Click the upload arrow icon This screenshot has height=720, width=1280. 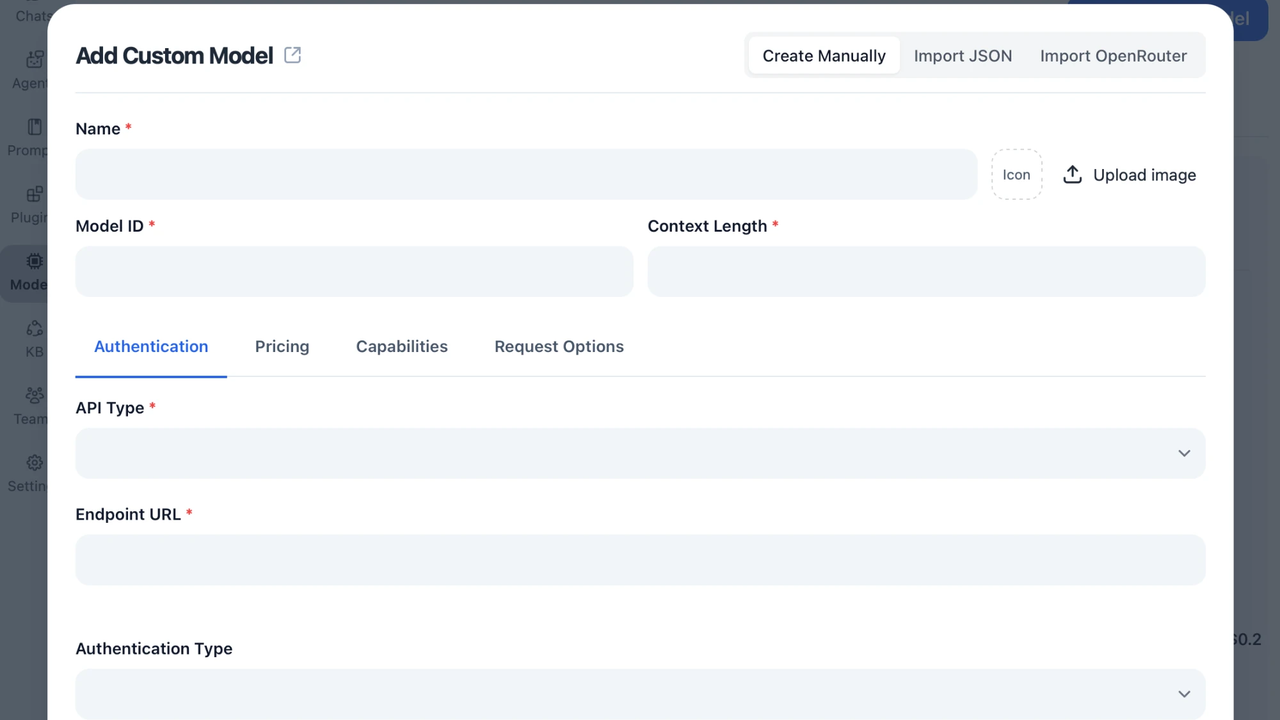[1072, 175]
